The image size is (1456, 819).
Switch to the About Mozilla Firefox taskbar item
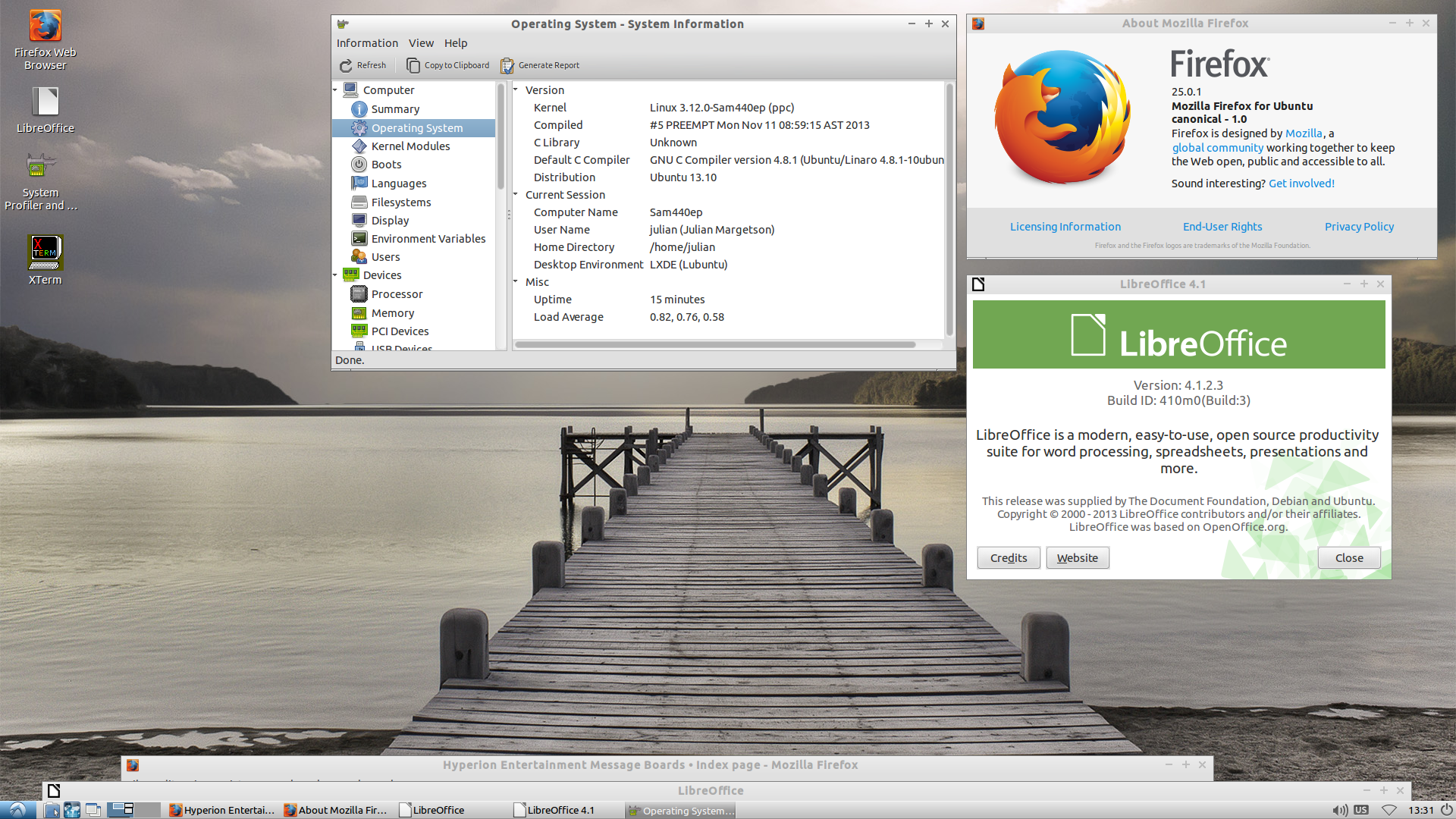(335, 810)
